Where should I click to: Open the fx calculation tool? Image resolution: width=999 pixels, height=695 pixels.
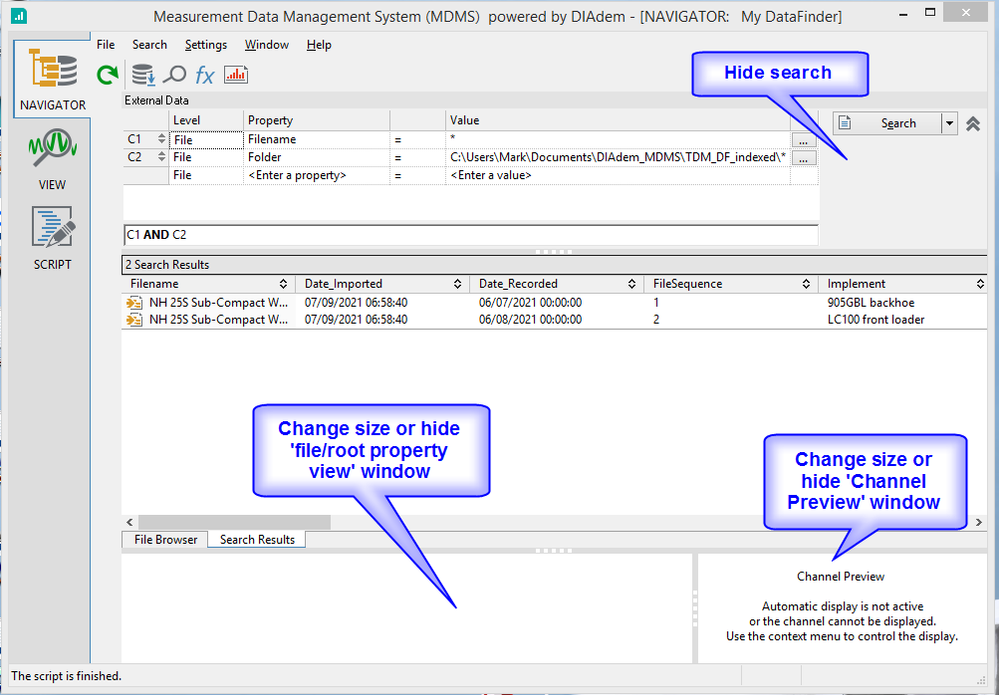[x=205, y=75]
